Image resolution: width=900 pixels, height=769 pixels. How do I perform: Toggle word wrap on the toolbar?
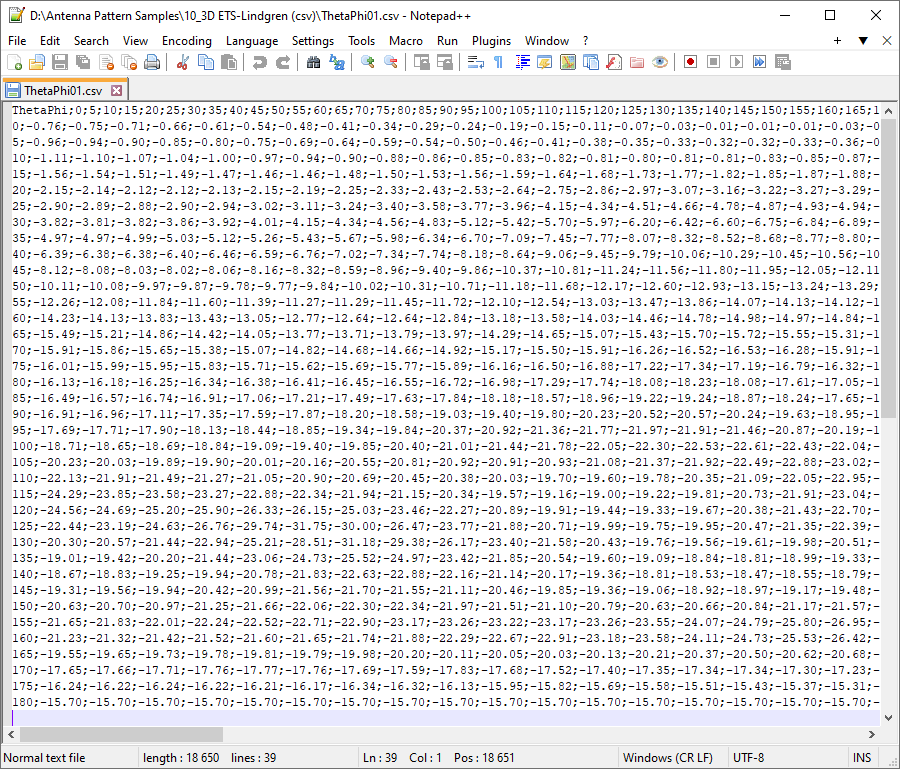[474, 62]
